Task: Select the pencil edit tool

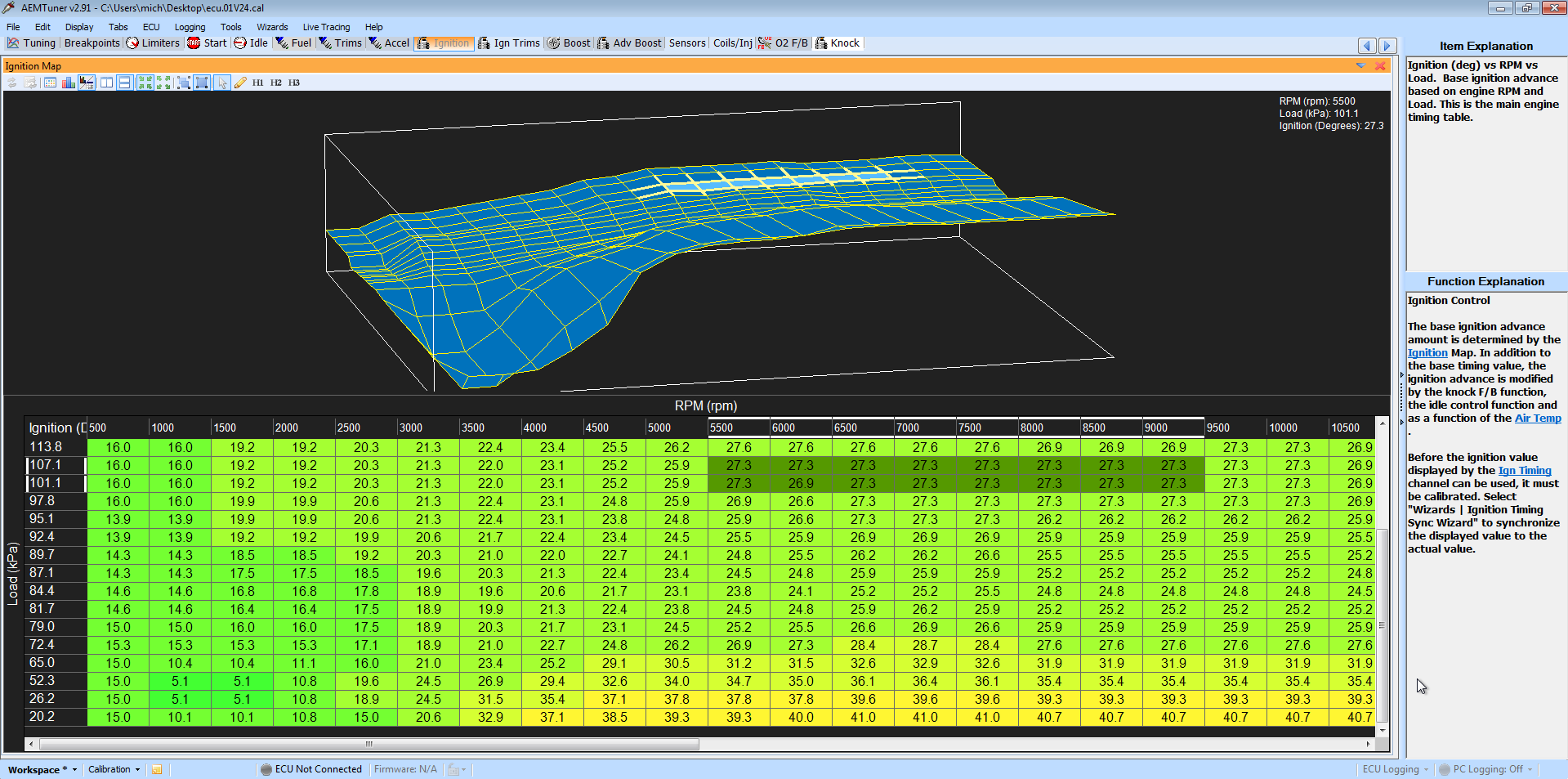Action: click(x=240, y=83)
